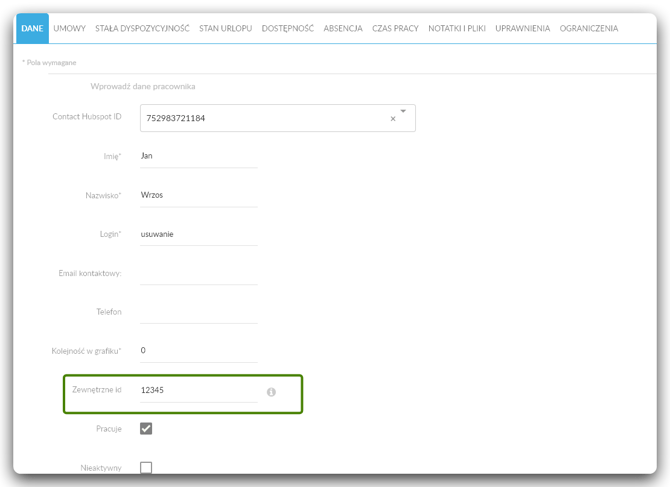Go to the STAN URLOPU tab
Image resolution: width=670 pixels, height=487 pixels.
[x=226, y=28]
